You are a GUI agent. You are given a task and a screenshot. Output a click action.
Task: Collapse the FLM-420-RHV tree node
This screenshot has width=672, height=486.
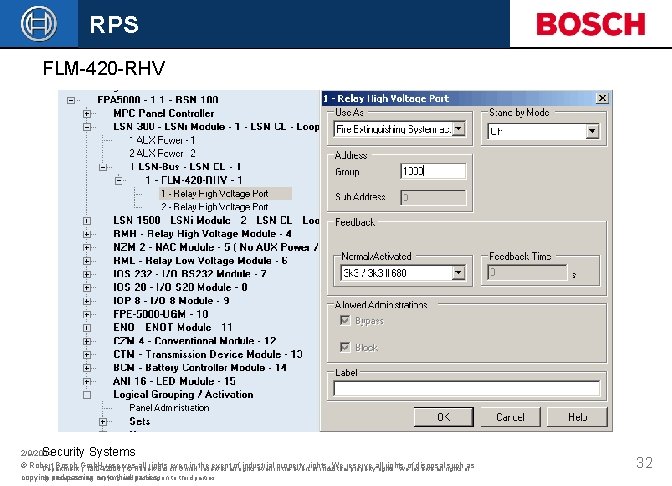click(119, 180)
